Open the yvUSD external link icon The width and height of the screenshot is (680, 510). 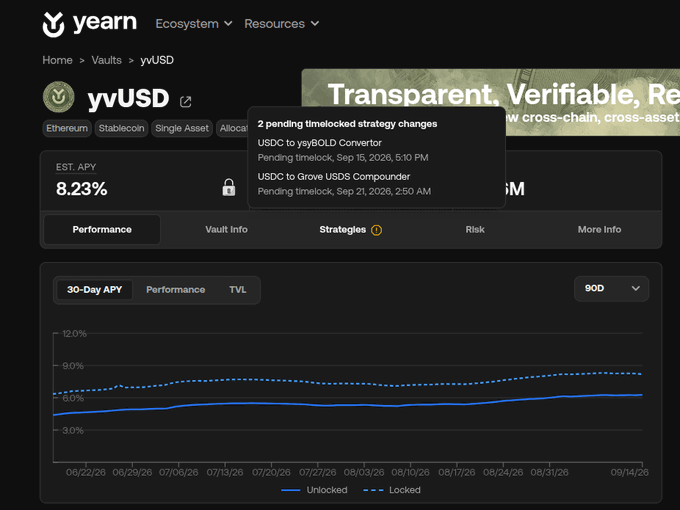coord(185,101)
